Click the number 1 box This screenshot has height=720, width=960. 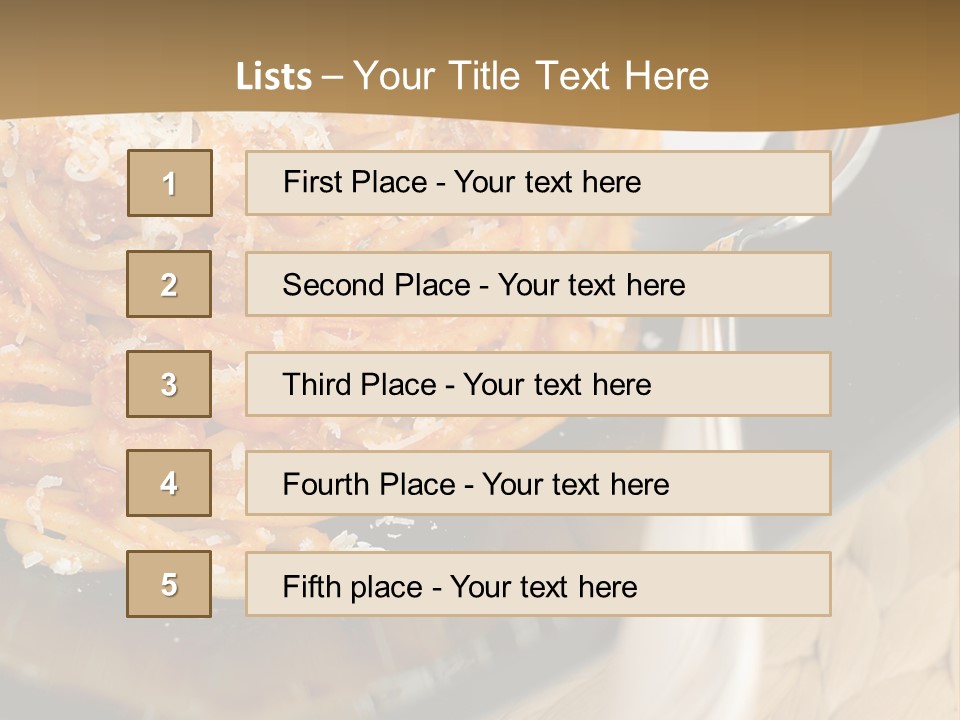click(x=169, y=183)
